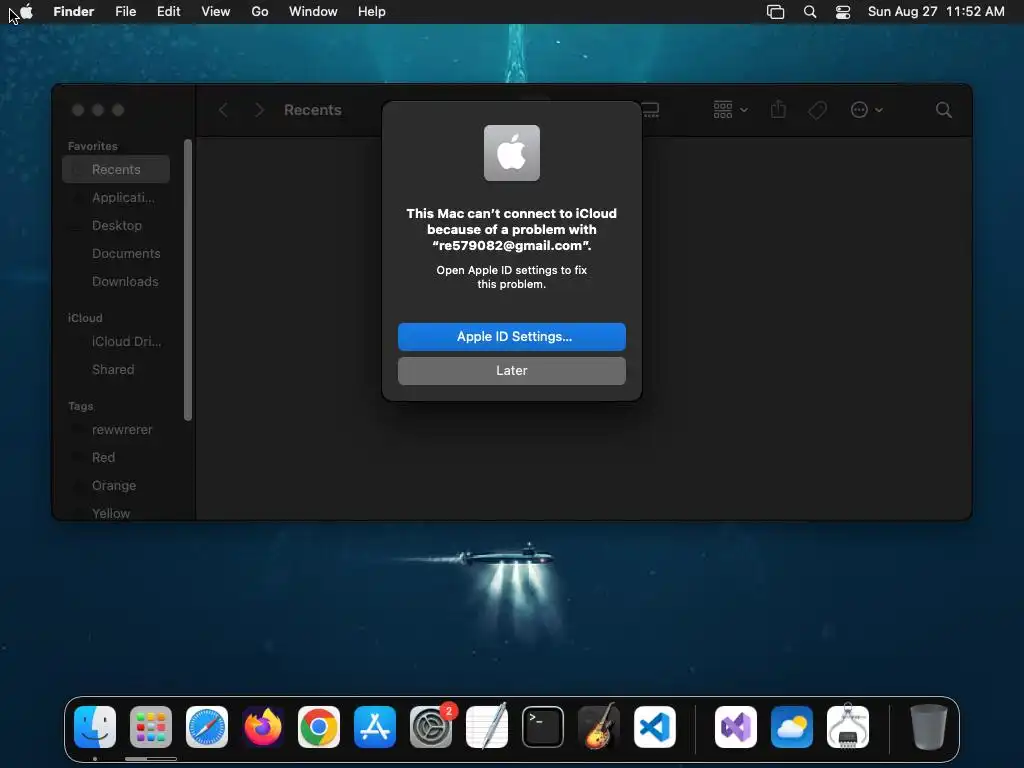The image size is (1024, 768).
Task: Click the Apple logo in the dialog
Action: (x=511, y=153)
